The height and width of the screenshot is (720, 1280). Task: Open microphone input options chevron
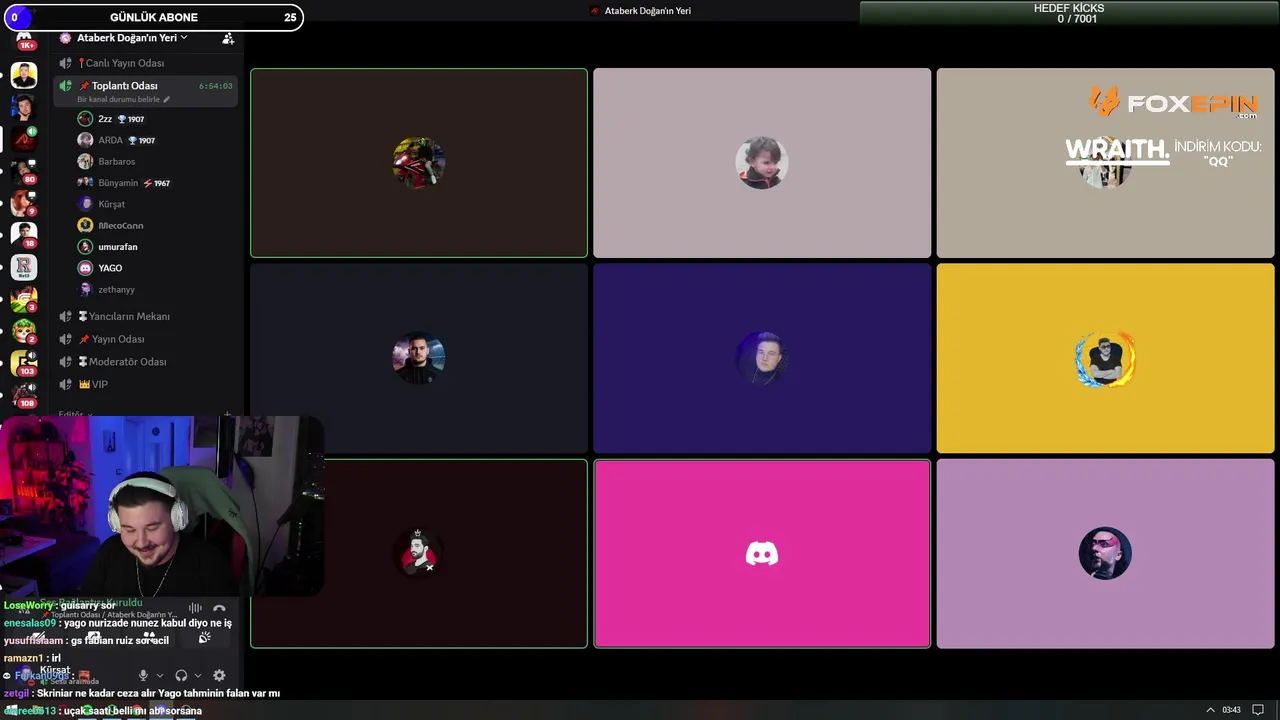(x=159, y=676)
